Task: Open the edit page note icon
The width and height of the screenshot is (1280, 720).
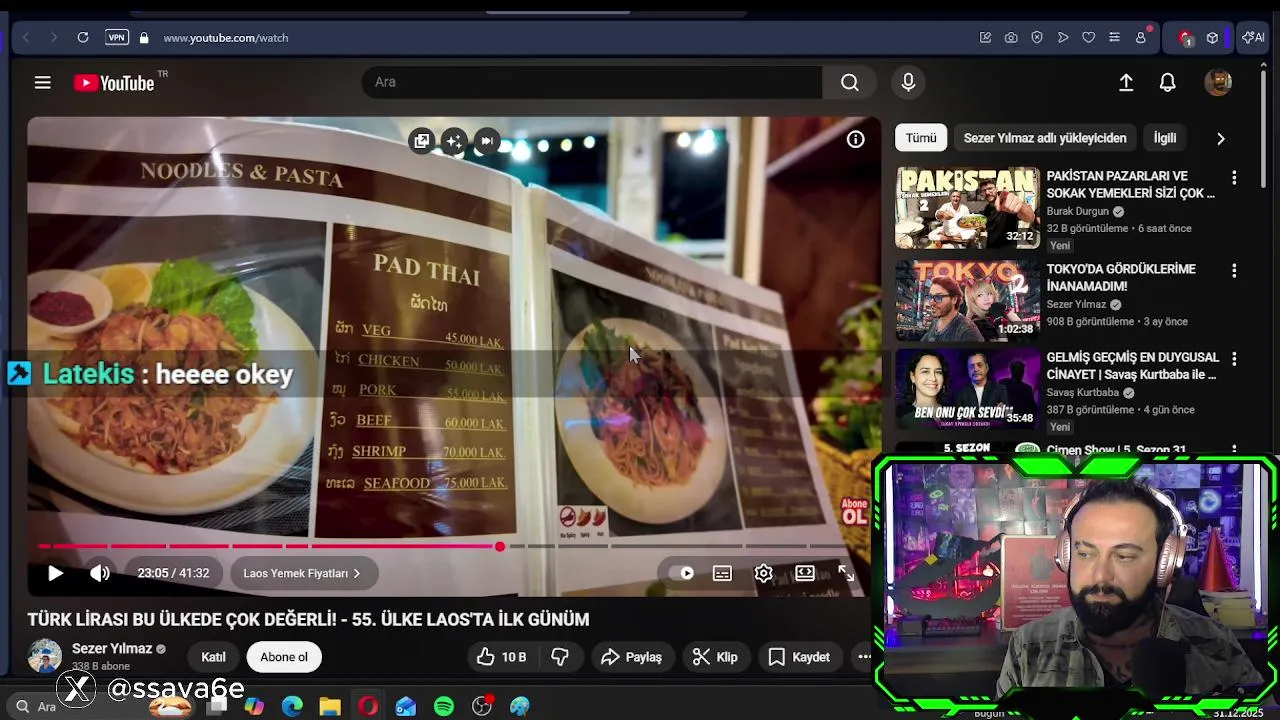Action: (x=985, y=38)
